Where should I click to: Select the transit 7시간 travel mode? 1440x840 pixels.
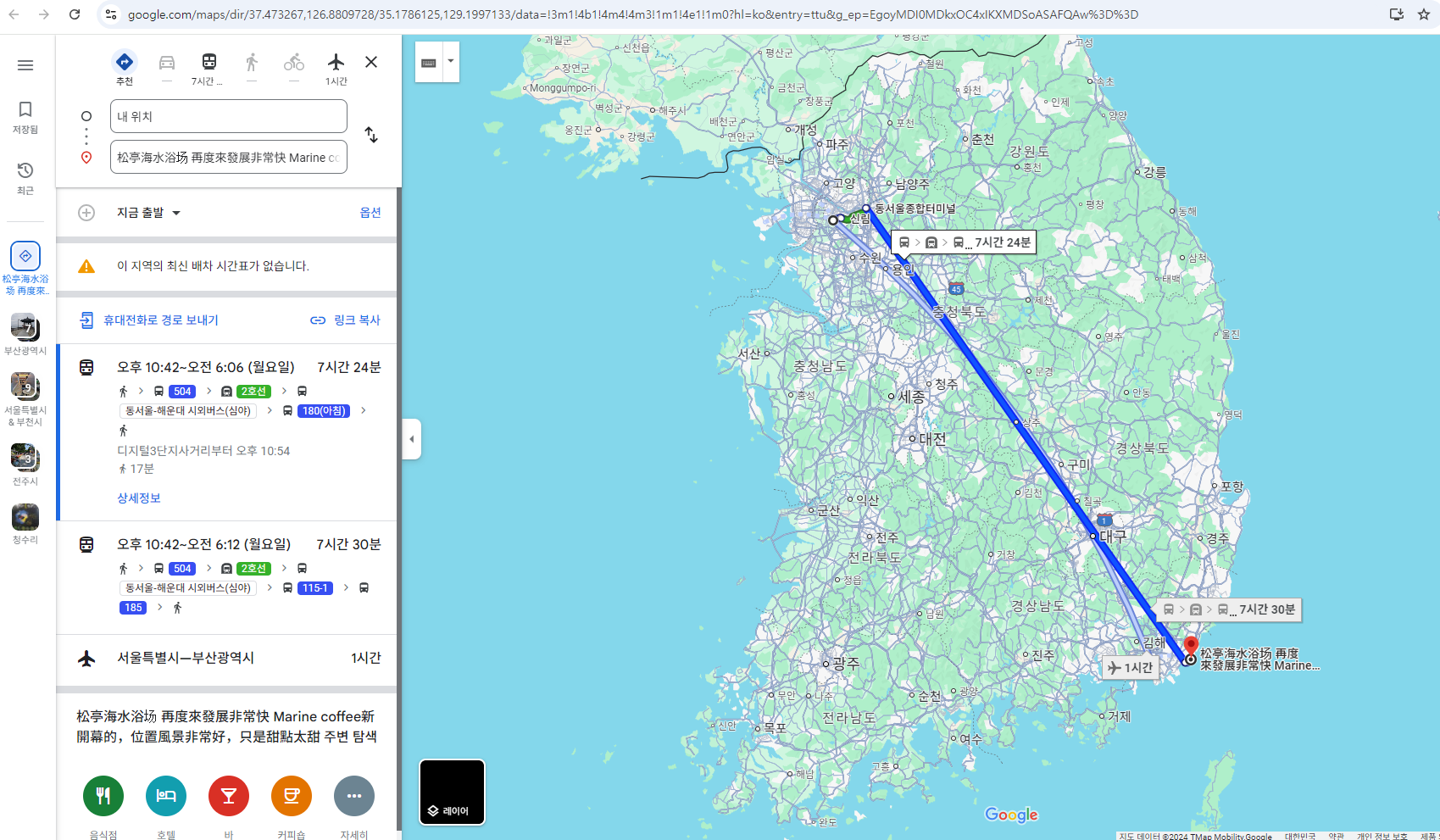tap(208, 68)
